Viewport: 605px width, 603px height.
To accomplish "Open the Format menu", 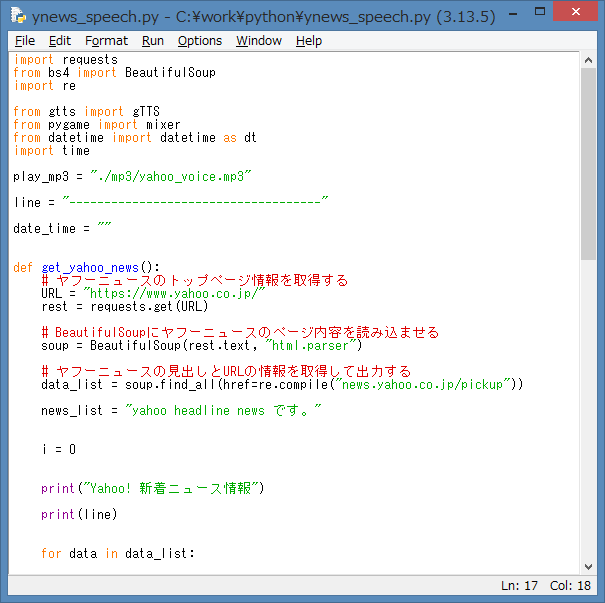I will [x=106, y=41].
